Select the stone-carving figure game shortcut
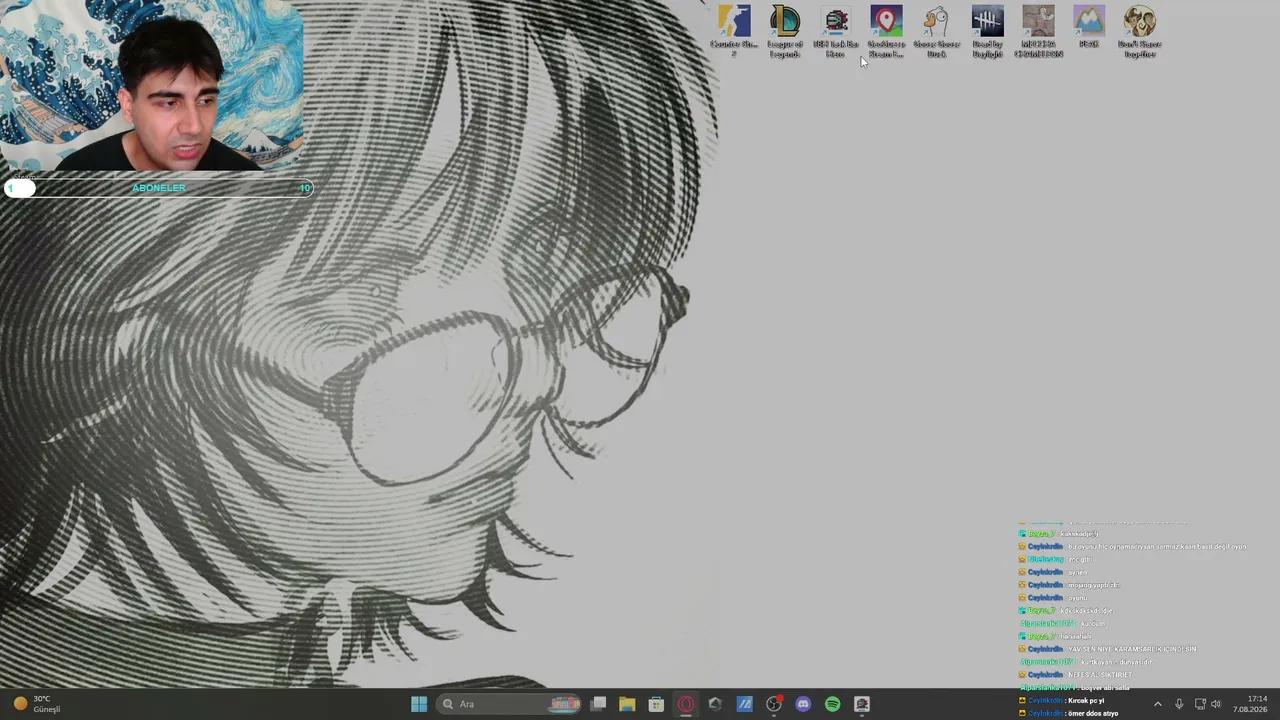Image resolution: width=1280 pixels, height=720 pixels. (1038, 31)
